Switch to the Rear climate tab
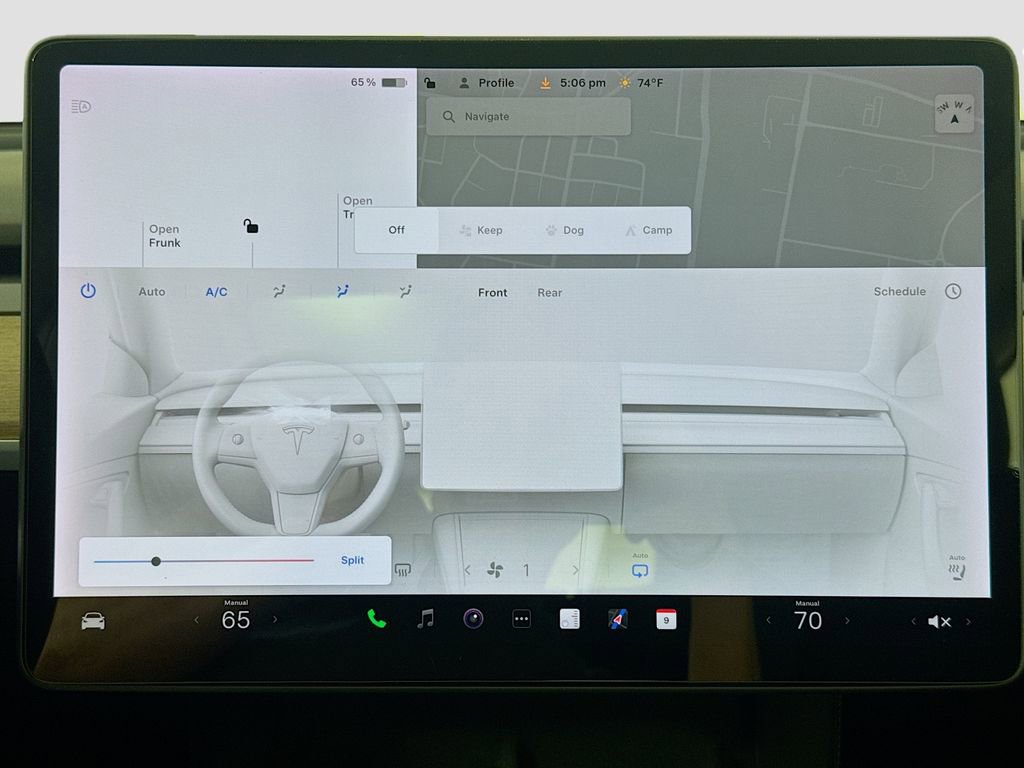This screenshot has height=768, width=1024. [549, 292]
